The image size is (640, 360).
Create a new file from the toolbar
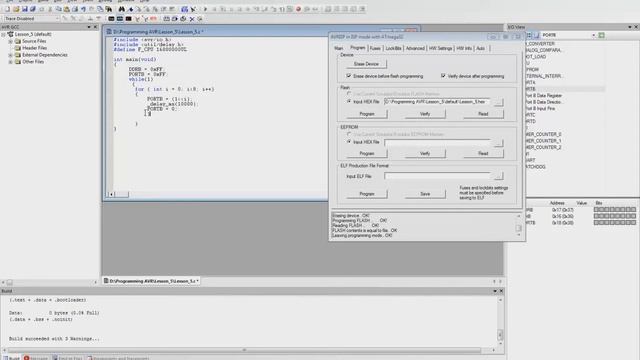point(7,9)
